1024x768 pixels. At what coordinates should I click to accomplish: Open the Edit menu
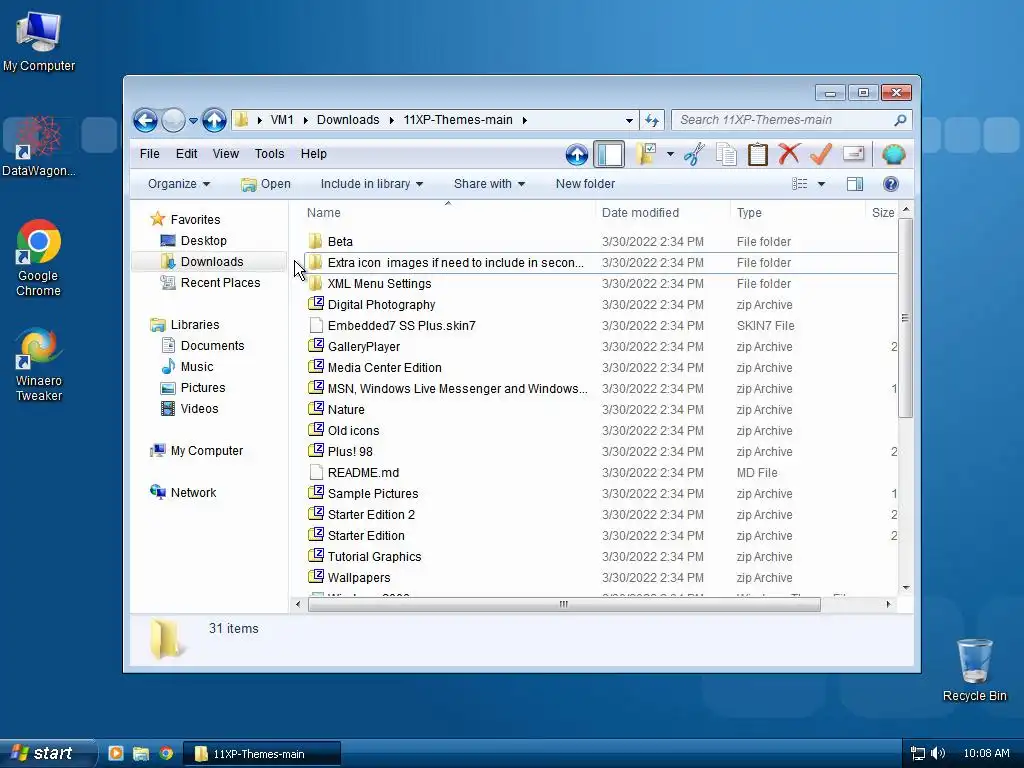pyautogui.click(x=186, y=153)
